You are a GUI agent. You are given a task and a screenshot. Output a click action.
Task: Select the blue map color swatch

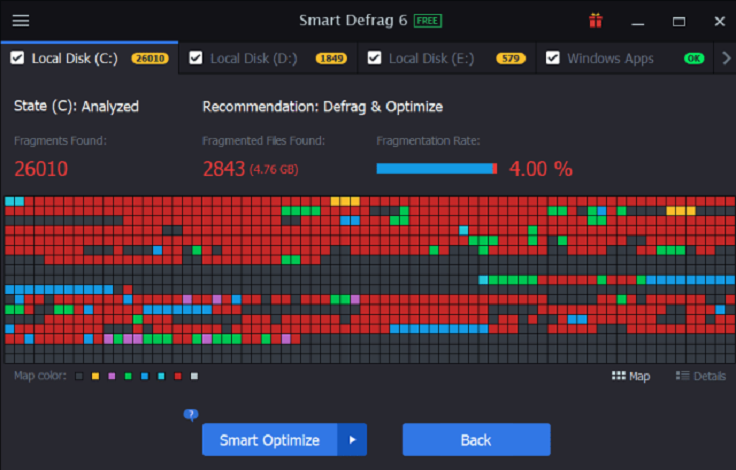point(145,376)
